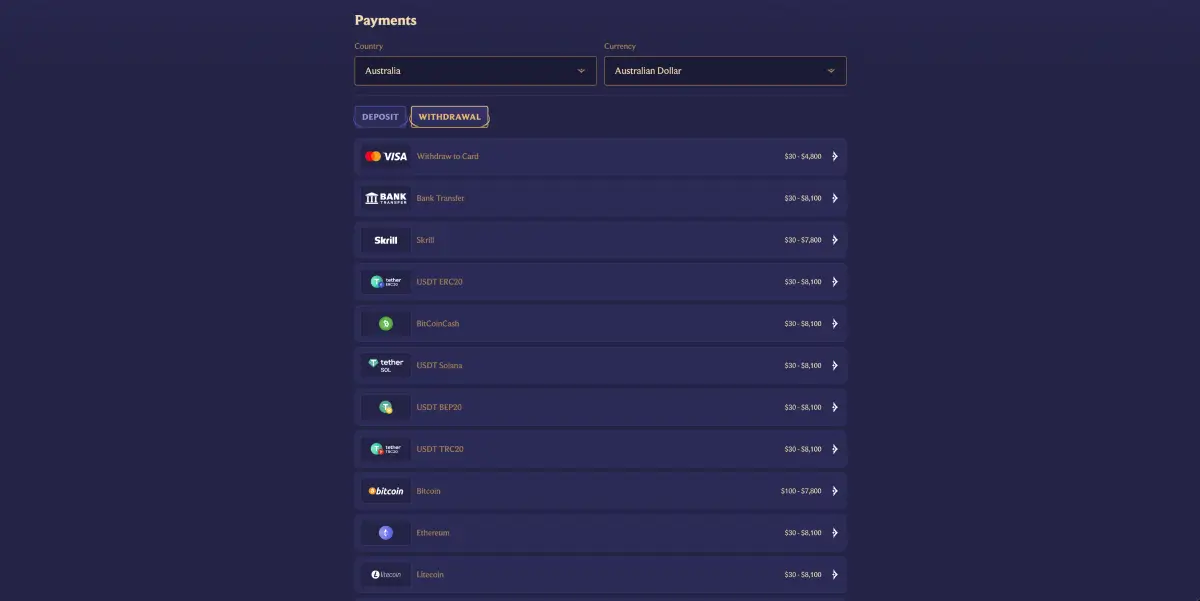Open the Australian Dollar currency dropdown
The height and width of the screenshot is (601, 1200).
pos(725,71)
